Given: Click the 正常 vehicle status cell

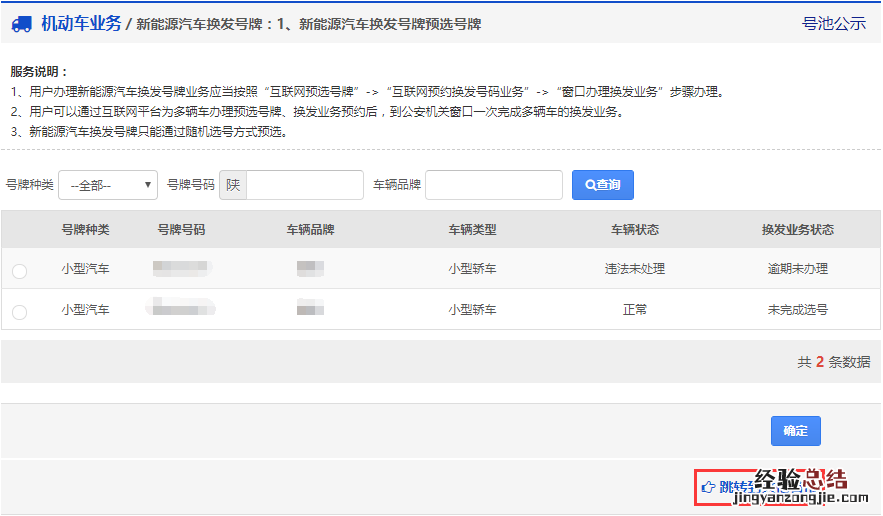Looking at the screenshot, I should [634, 310].
